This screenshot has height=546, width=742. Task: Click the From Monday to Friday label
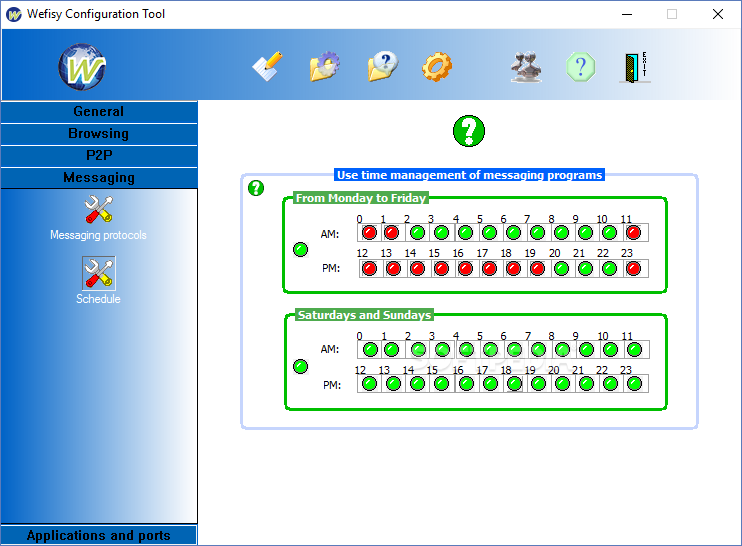click(361, 198)
